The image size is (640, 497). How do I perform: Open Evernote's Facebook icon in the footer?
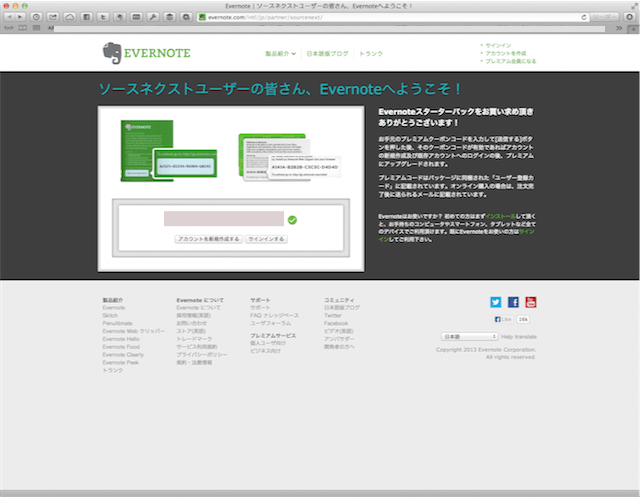513,302
